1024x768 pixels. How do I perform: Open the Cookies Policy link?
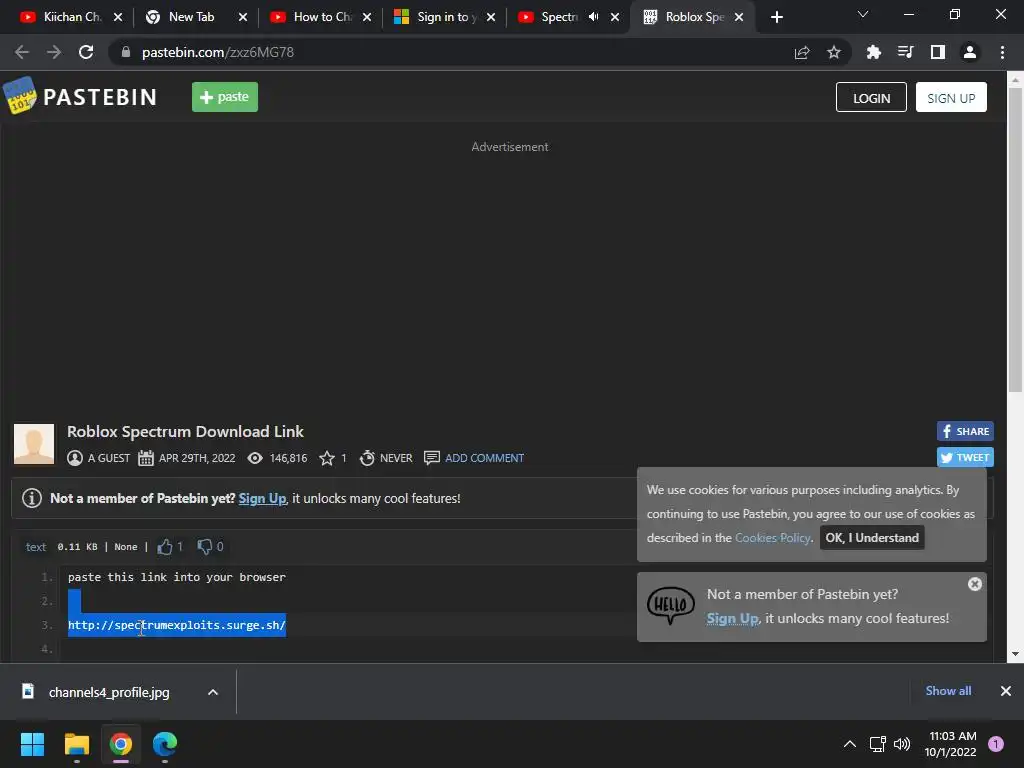point(773,537)
